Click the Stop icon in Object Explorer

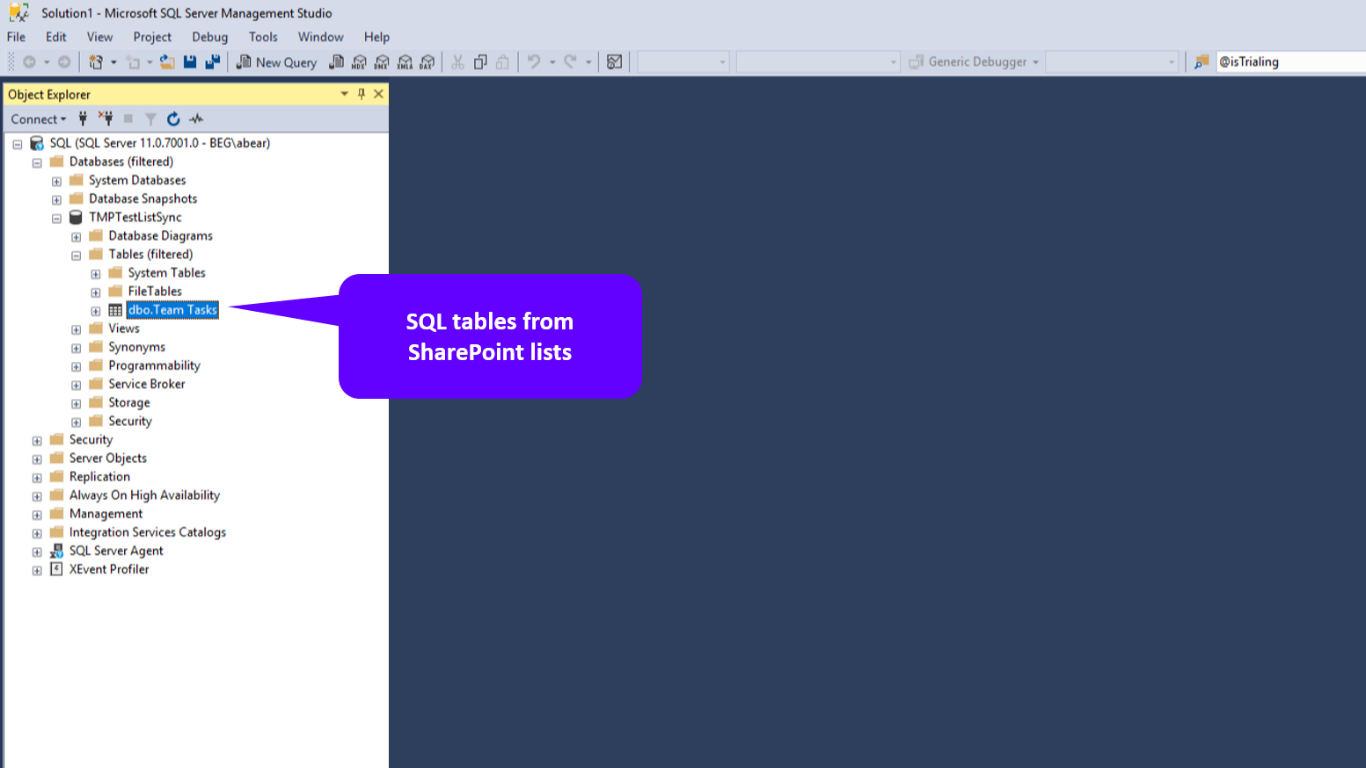[128, 119]
